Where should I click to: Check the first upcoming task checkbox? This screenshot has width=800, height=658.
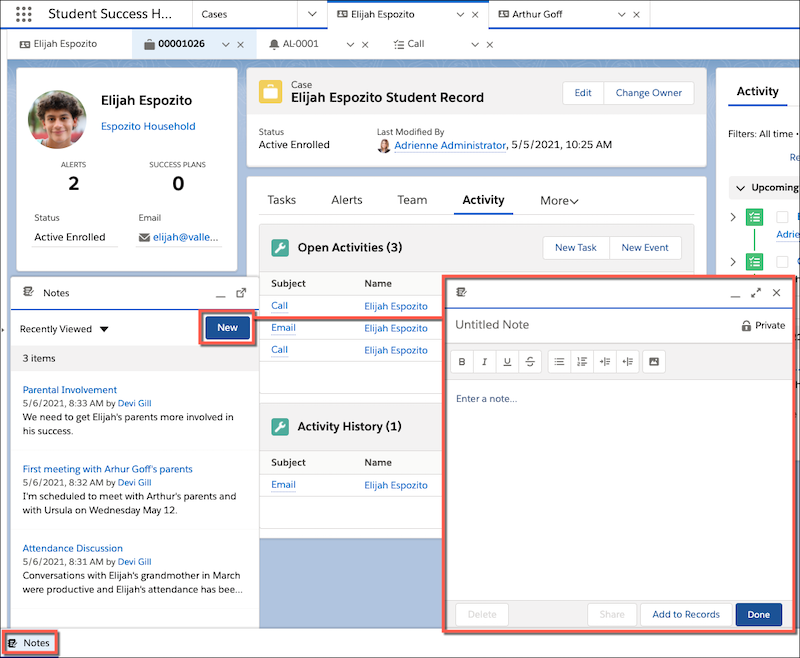click(x=782, y=217)
